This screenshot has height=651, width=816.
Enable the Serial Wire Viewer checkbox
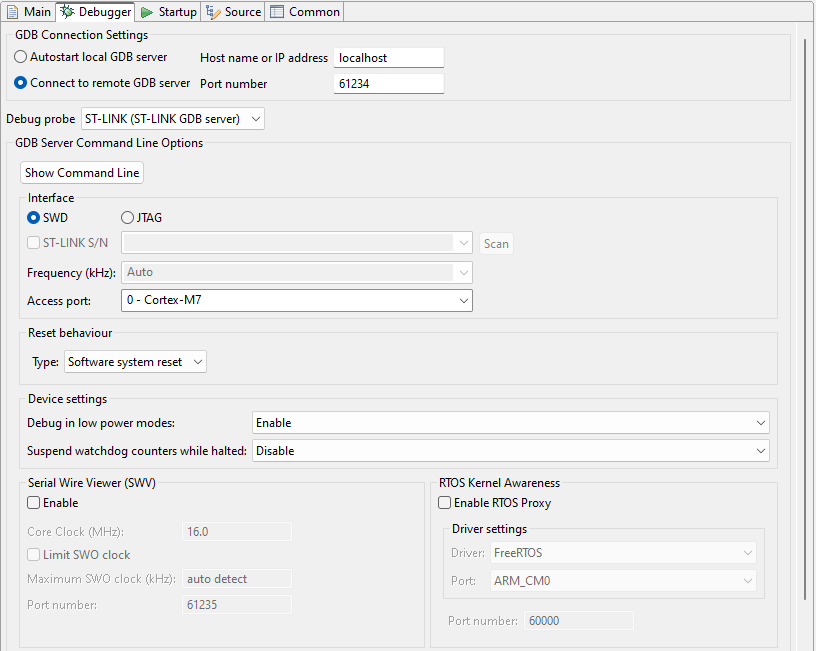click(33, 503)
